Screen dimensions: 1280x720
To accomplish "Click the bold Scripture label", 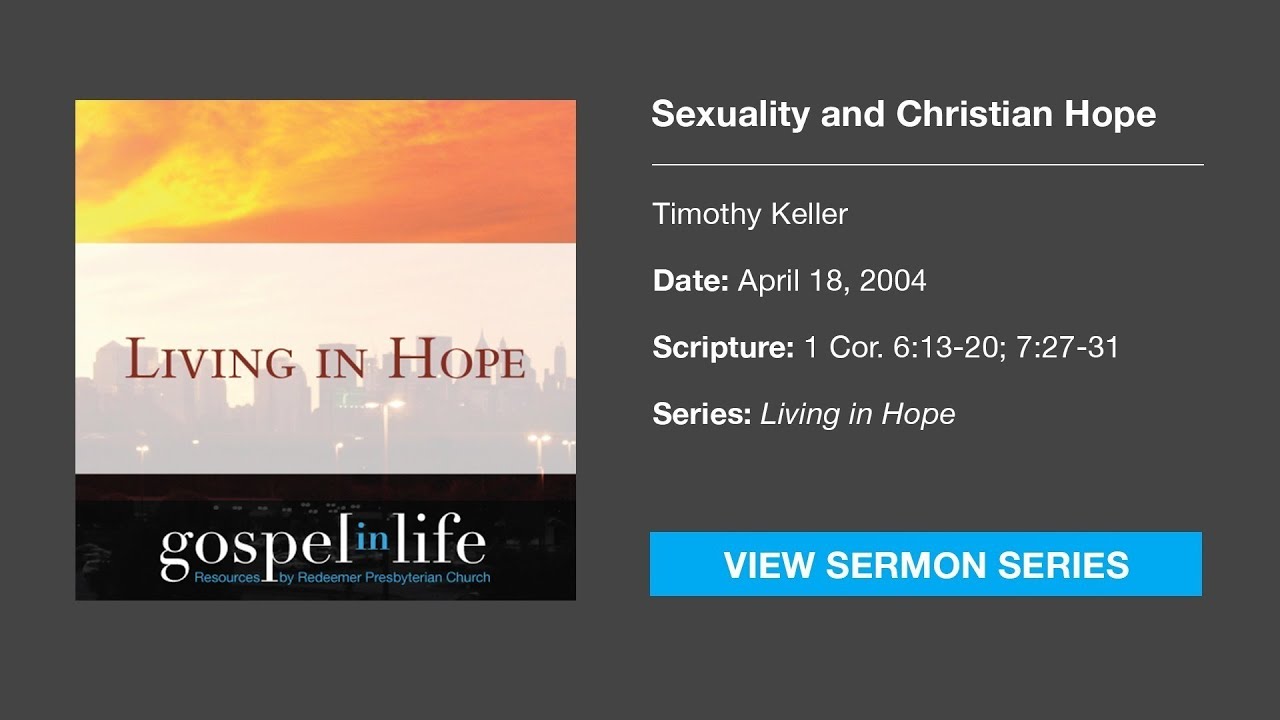I will [723, 347].
